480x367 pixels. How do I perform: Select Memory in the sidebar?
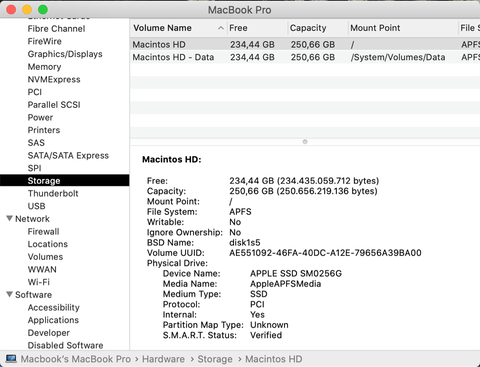(x=44, y=67)
